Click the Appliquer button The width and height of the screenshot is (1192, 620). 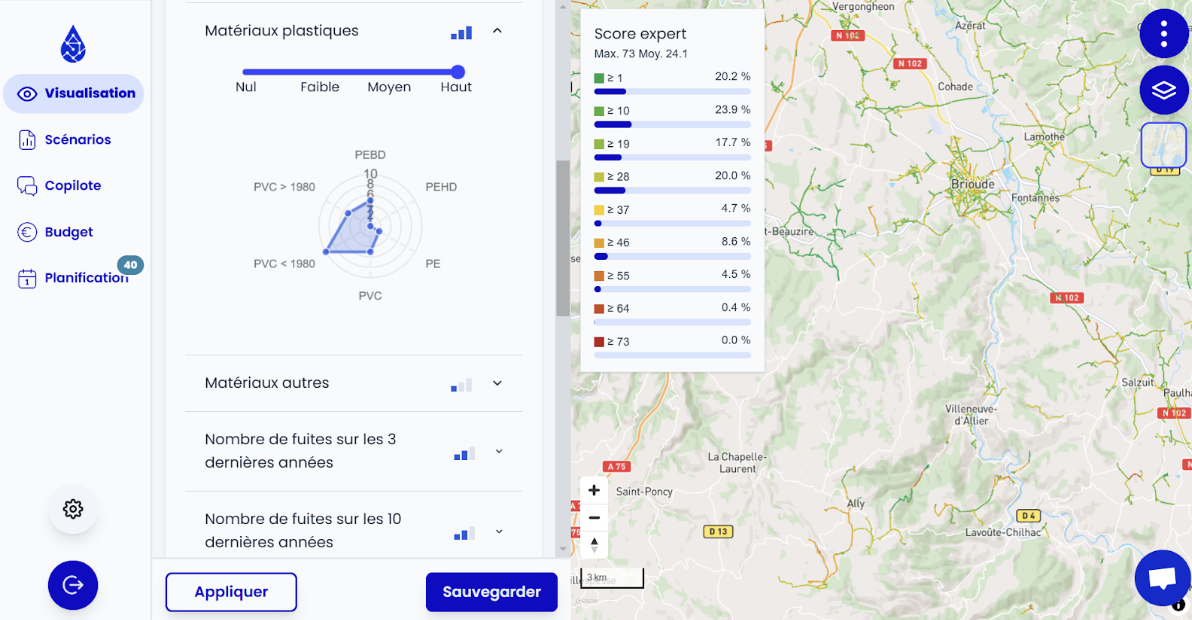231,592
